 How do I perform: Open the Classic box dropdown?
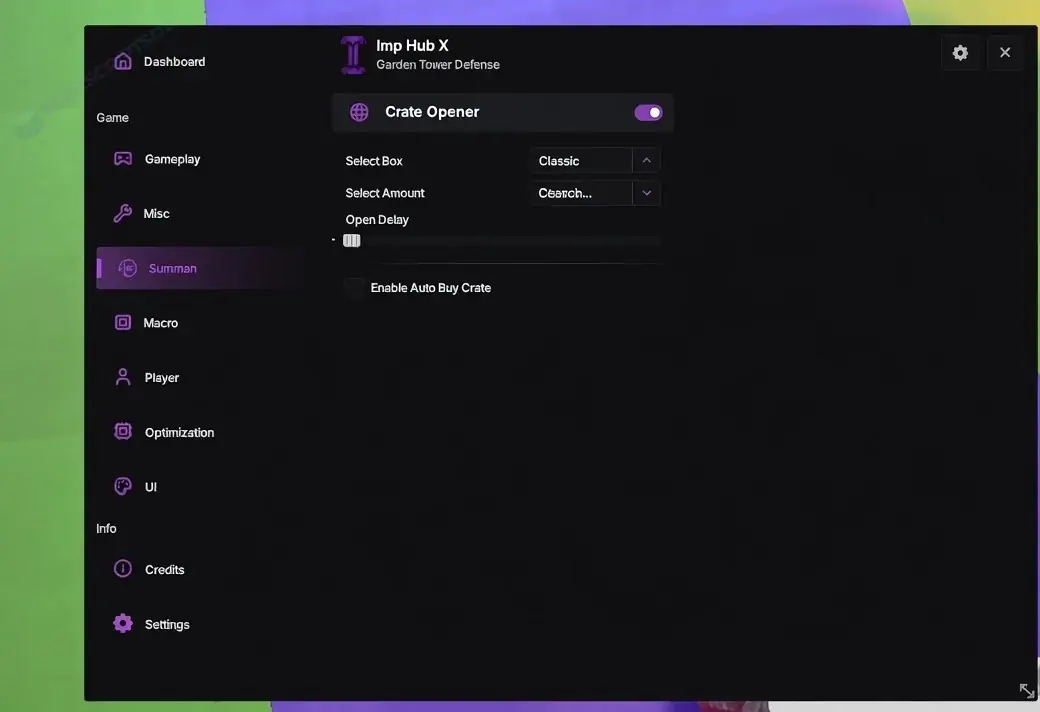point(595,161)
